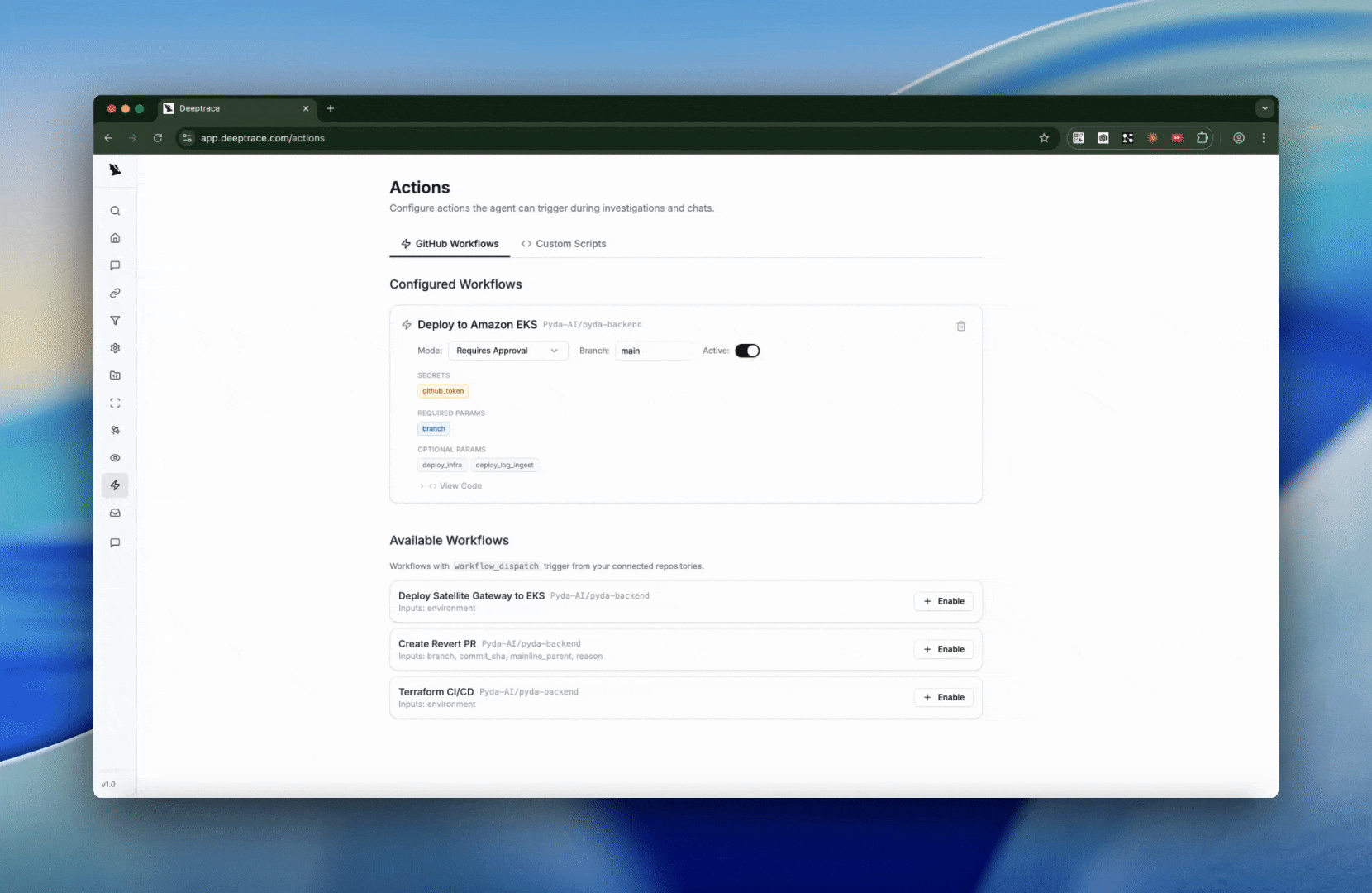
Task: Open the browser profile avatar
Action: (1239, 138)
